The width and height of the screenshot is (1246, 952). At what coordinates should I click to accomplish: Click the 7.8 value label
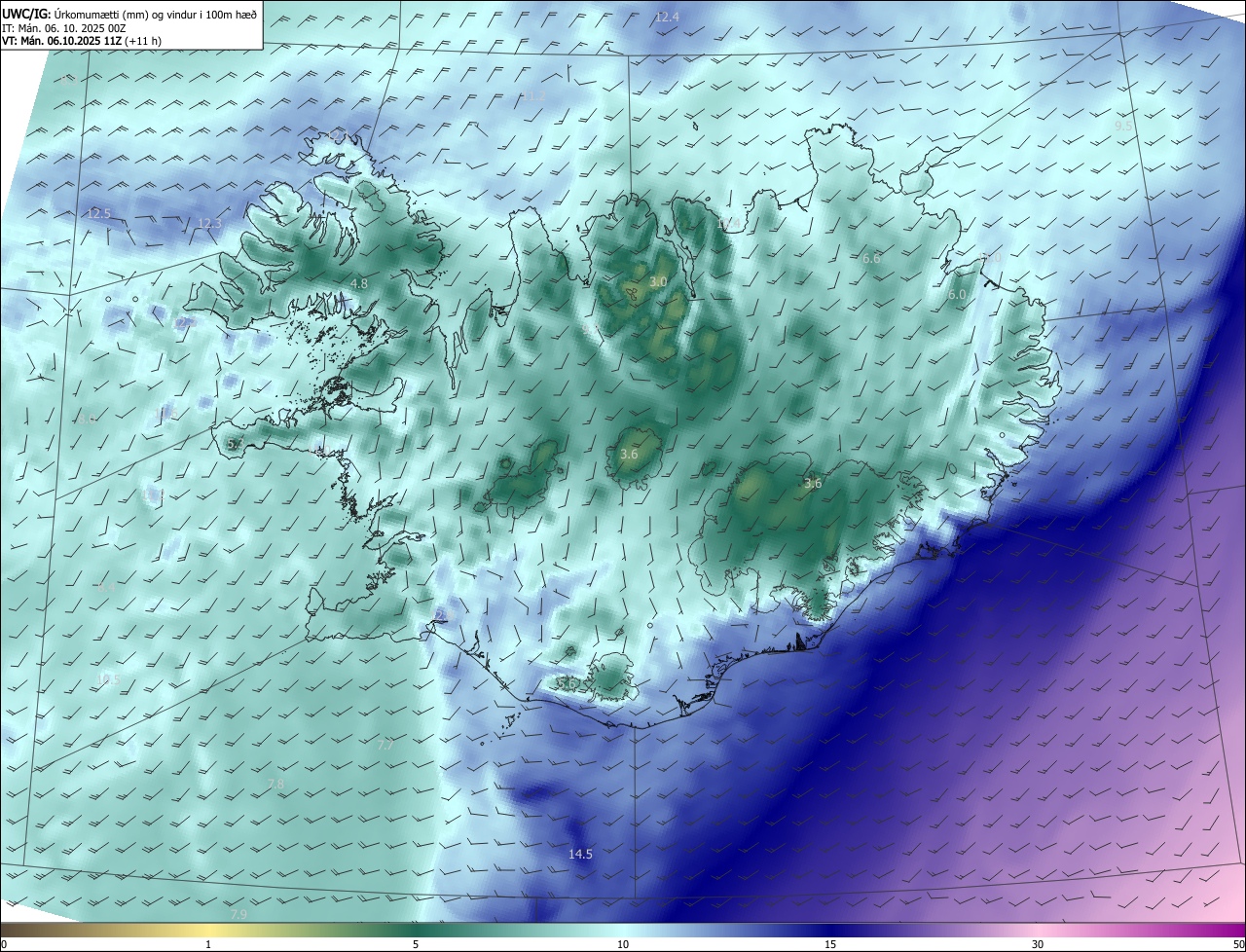(x=275, y=785)
